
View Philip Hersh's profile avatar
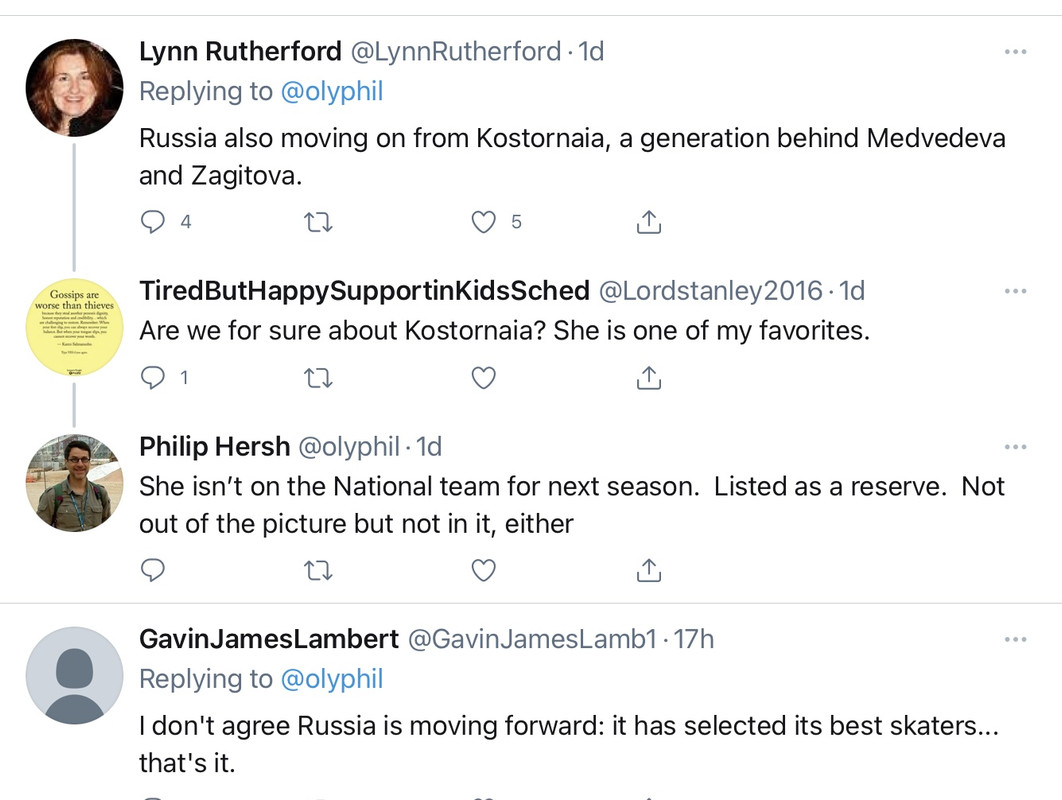coord(75,483)
